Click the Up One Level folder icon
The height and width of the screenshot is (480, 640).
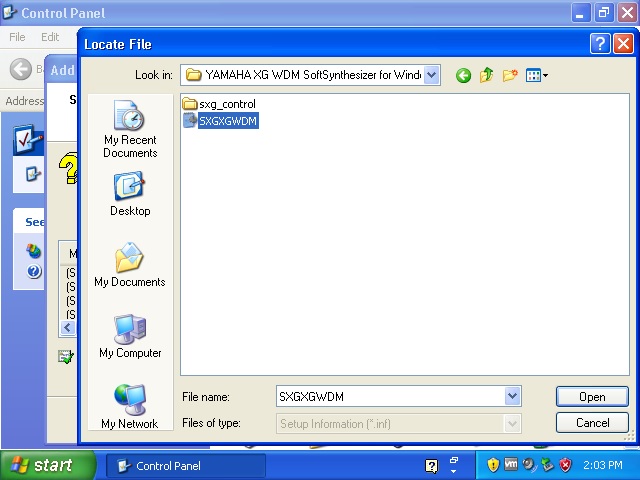487,75
